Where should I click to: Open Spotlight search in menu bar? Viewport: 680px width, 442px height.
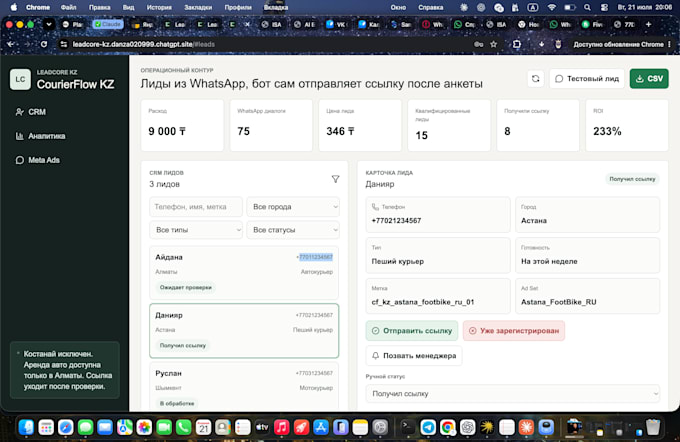tap(587, 7)
